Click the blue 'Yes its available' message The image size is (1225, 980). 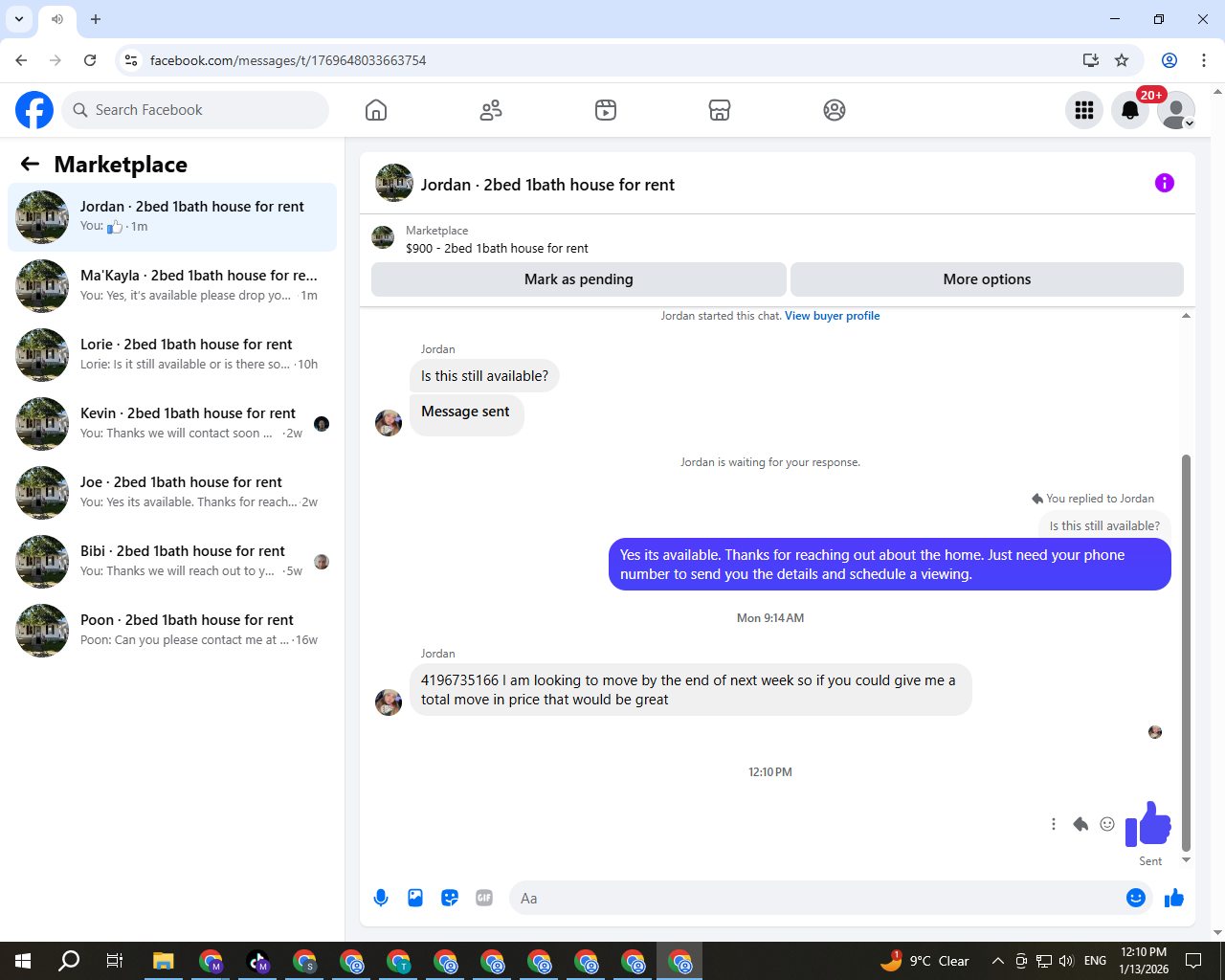coord(890,565)
